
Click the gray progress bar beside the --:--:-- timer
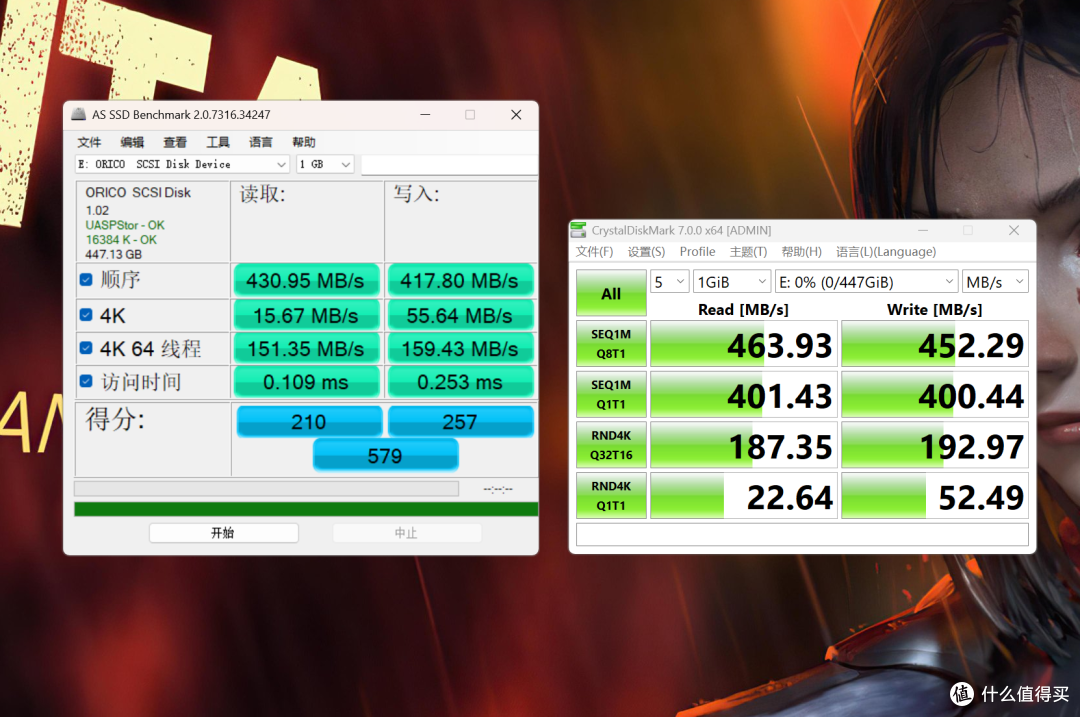(x=267, y=488)
